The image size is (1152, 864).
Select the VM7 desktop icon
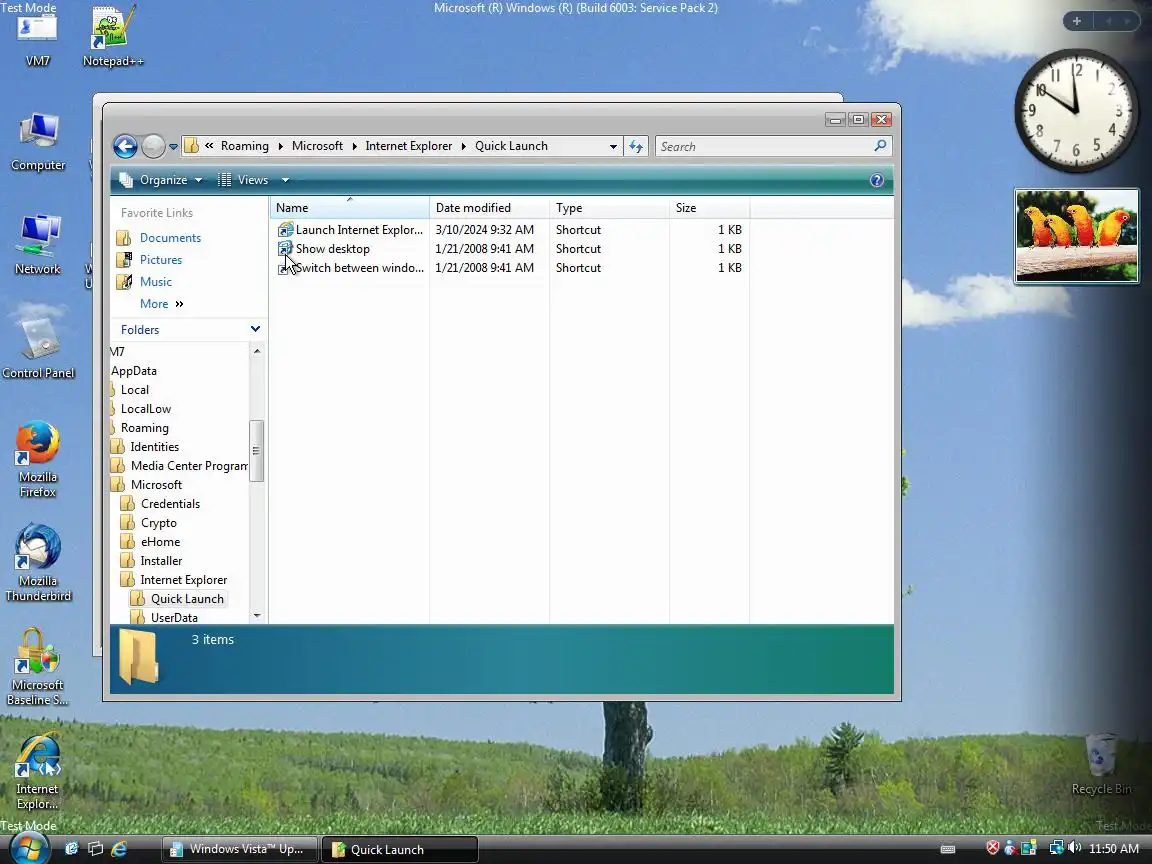pyautogui.click(x=37, y=40)
